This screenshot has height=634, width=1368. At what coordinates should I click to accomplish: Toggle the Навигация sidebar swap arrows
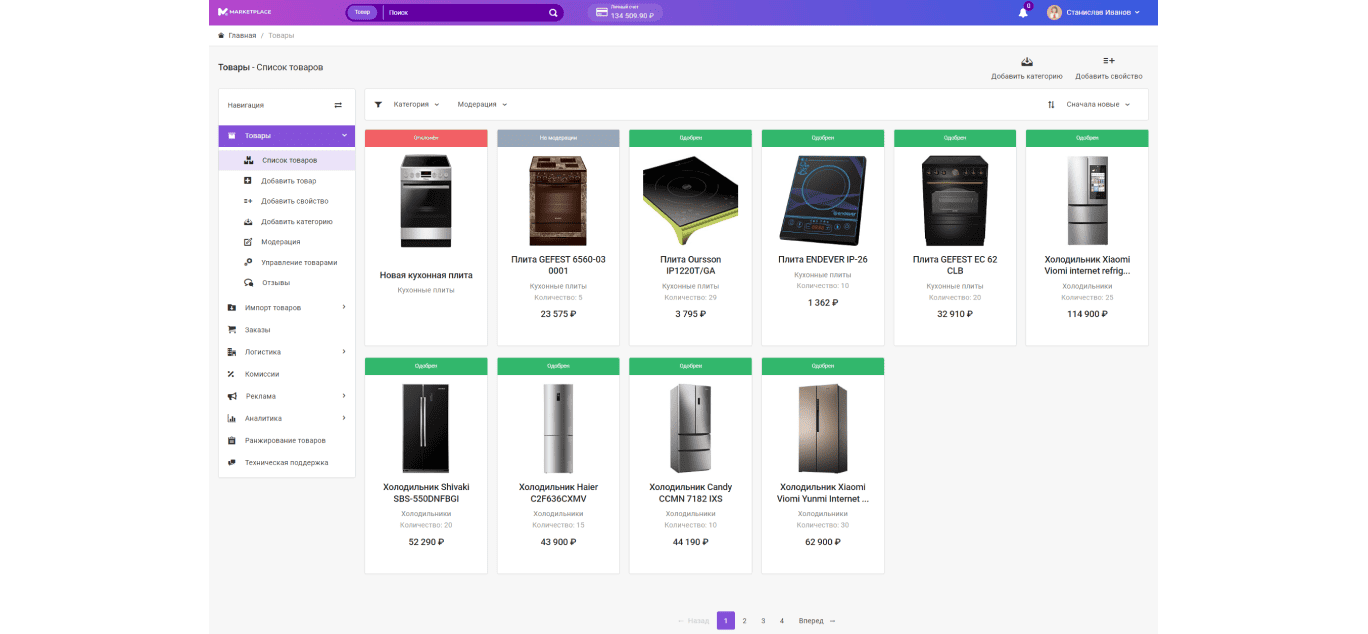point(338,105)
